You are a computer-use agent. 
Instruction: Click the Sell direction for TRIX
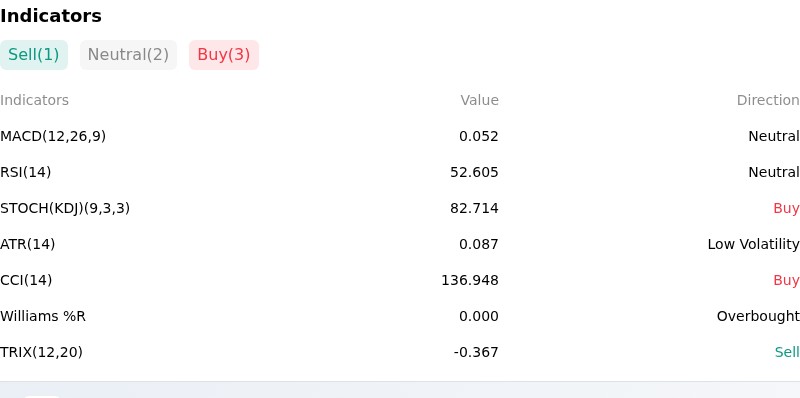pyautogui.click(x=787, y=352)
